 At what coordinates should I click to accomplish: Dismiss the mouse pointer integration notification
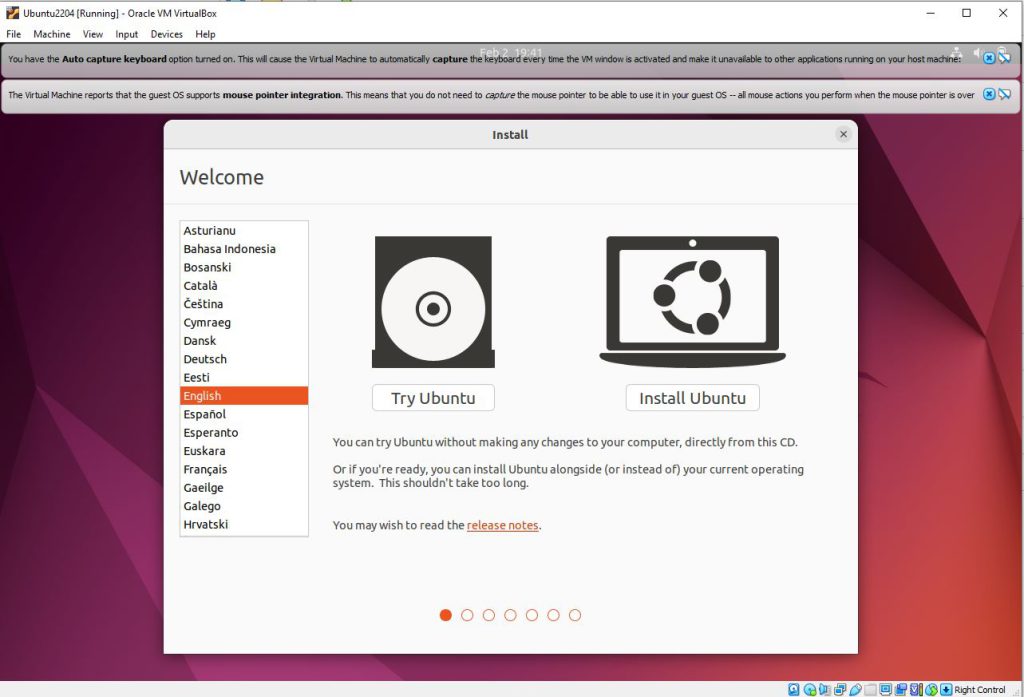989,94
